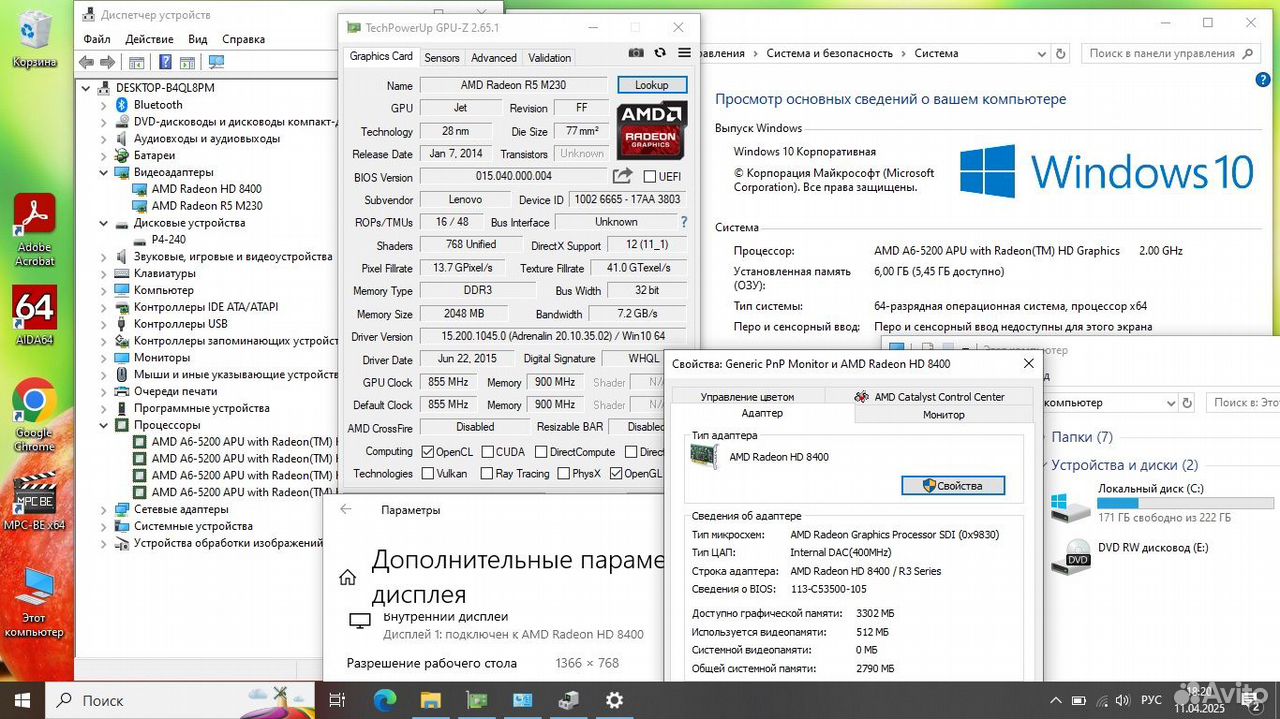Click AMD Radeon logo in GPU-Z
The width and height of the screenshot is (1280, 719).
point(651,130)
